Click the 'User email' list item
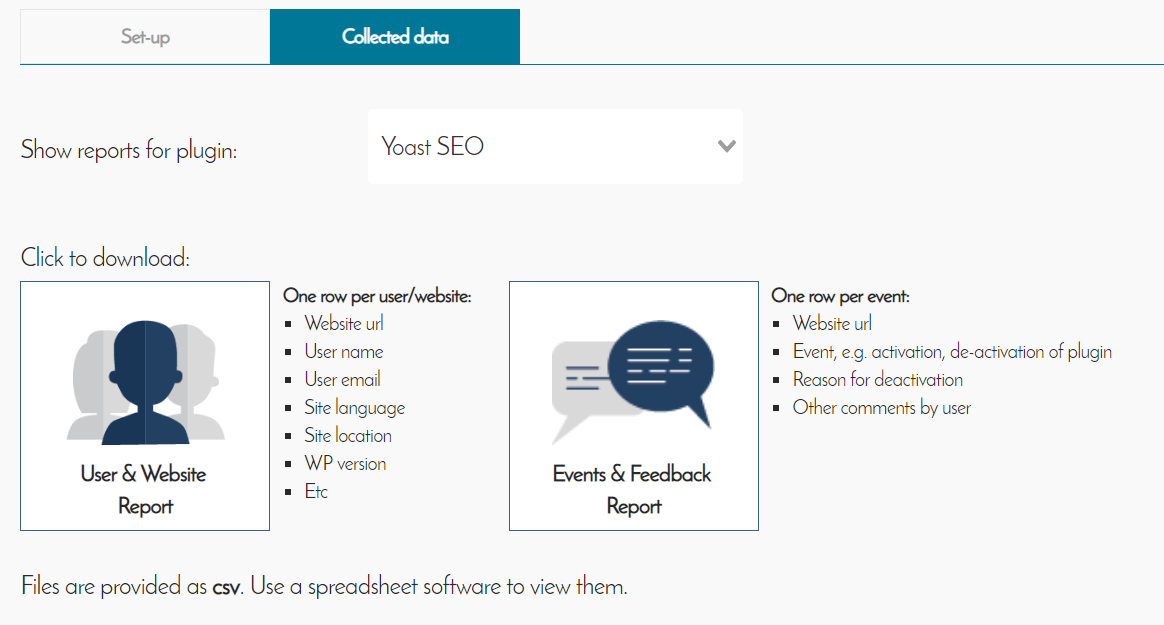The image size is (1164, 625). [343, 380]
